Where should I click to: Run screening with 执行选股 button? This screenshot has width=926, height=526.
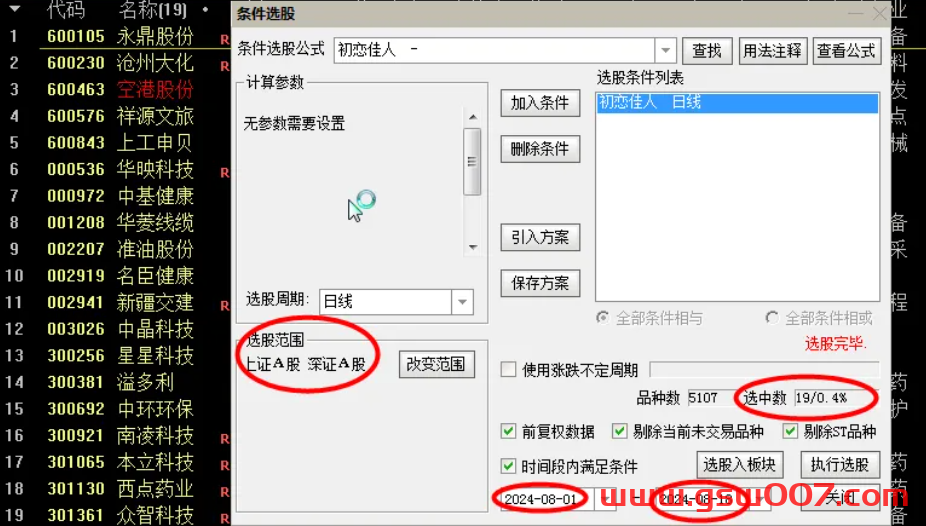click(x=840, y=465)
